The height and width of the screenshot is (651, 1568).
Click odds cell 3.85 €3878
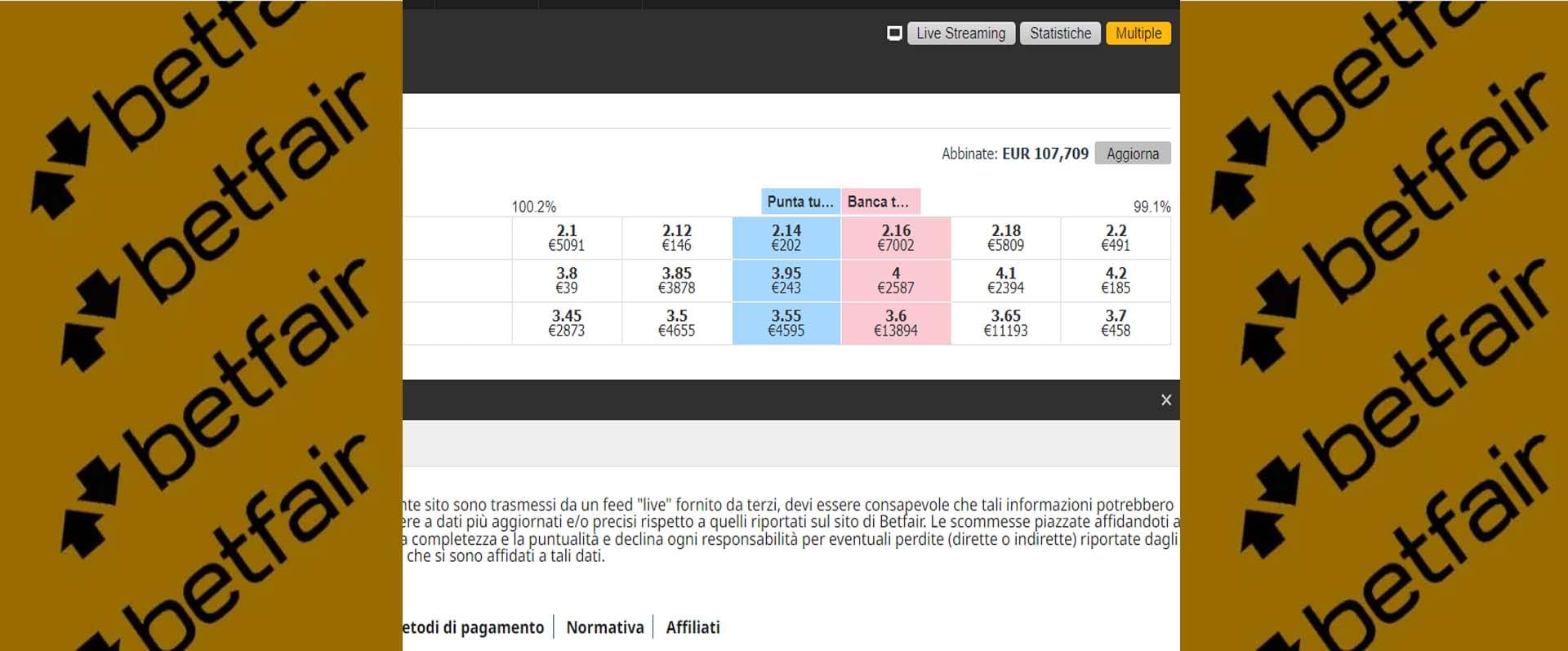(677, 280)
